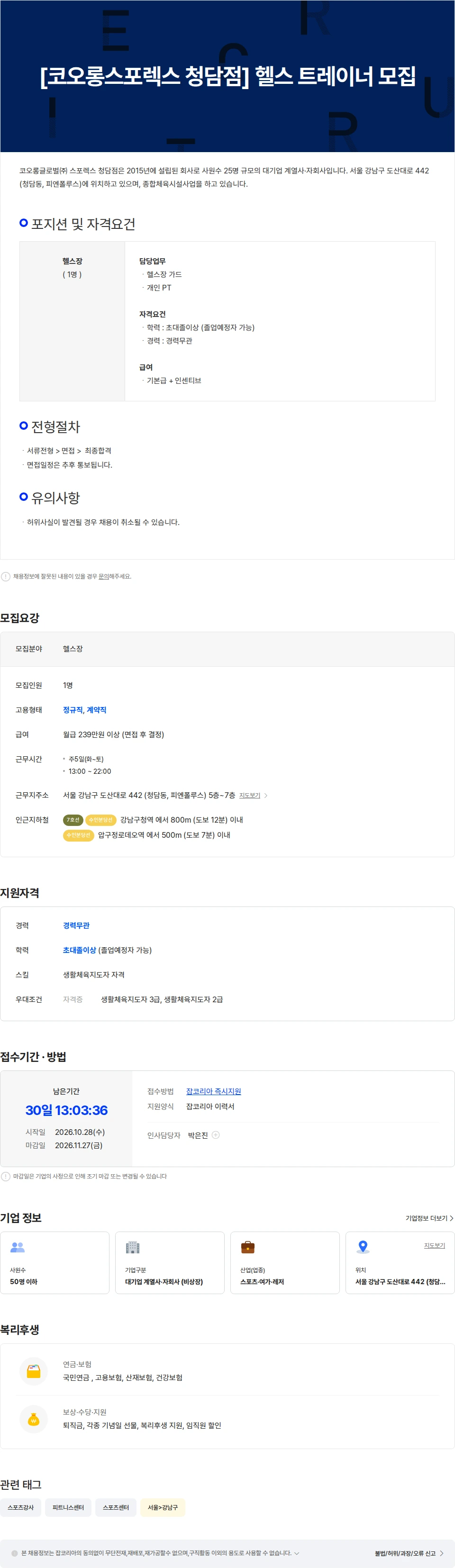455x1568 pixels.
Task: Click the 7호선 subway line badge
Action: [x=73, y=819]
